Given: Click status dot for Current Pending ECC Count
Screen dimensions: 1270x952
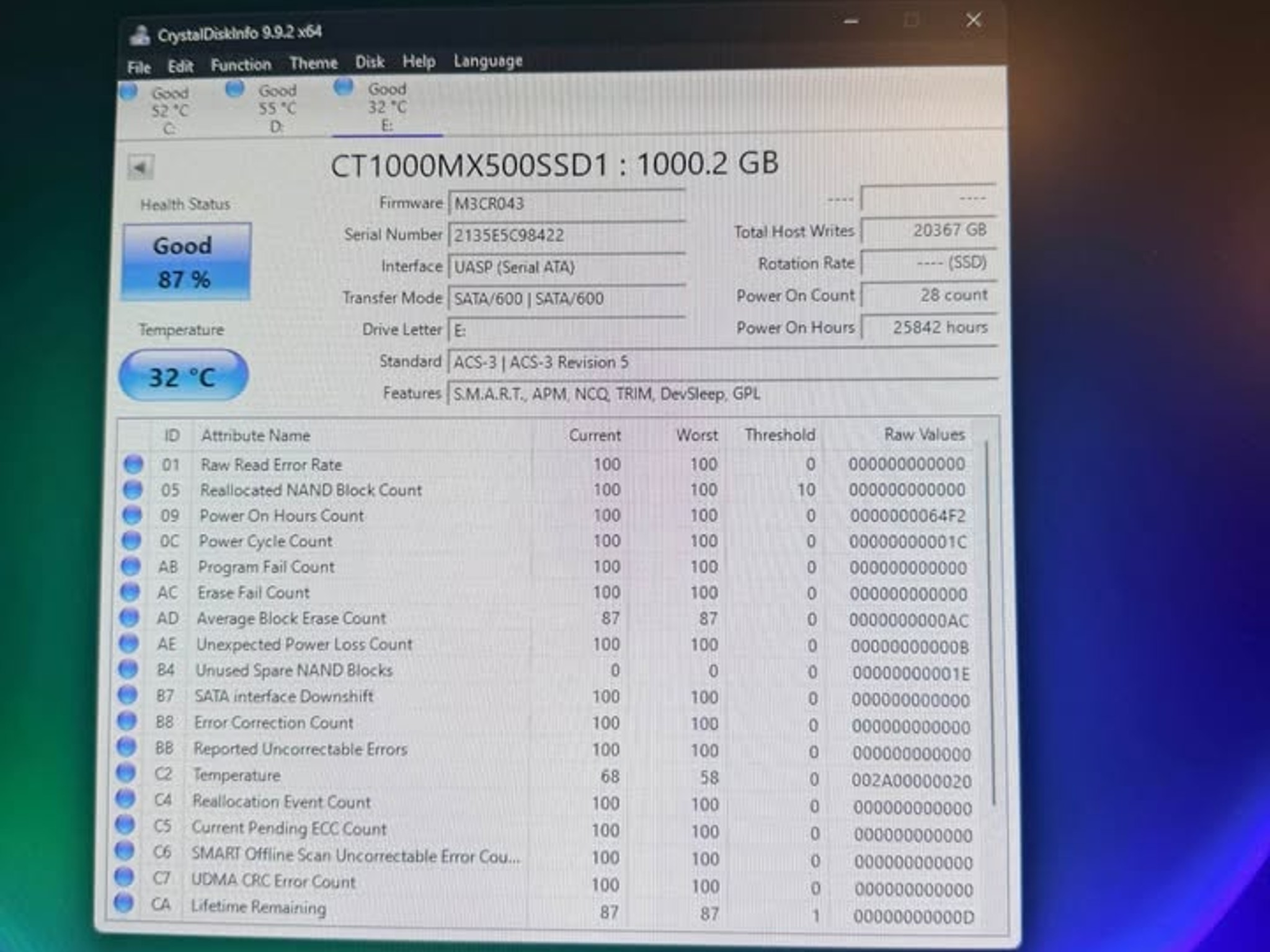Looking at the screenshot, I should (125, 826).
